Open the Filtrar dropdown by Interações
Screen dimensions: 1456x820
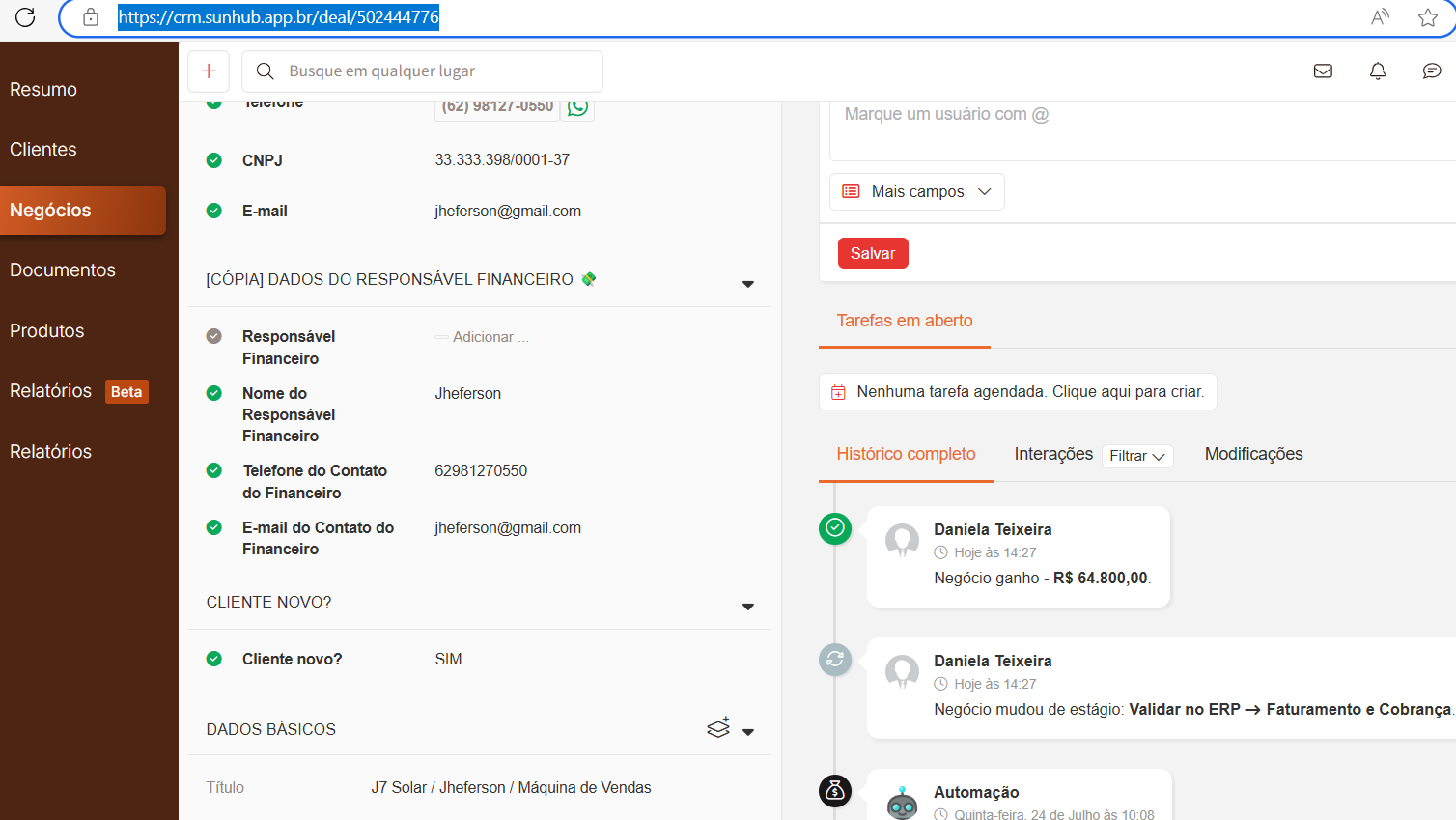pyautogui.click(x=1136, y=456)
